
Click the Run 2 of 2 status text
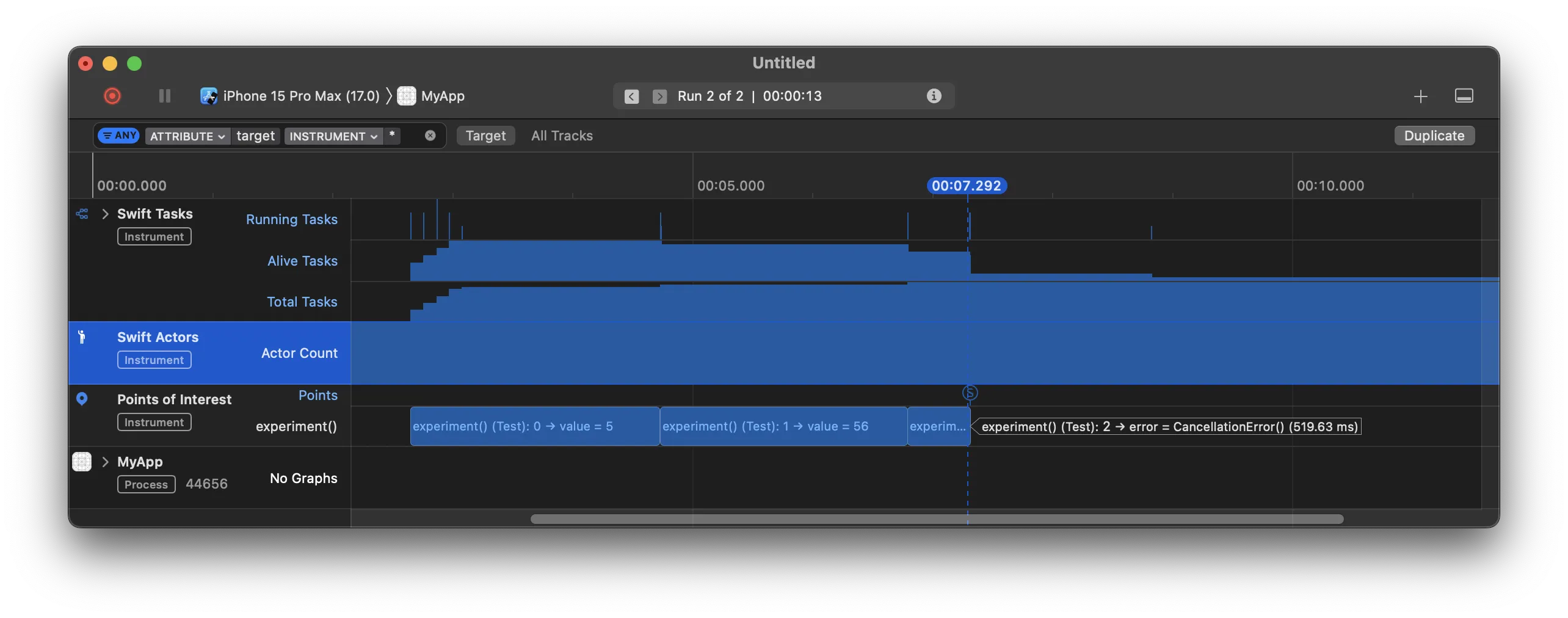(711, 96)
